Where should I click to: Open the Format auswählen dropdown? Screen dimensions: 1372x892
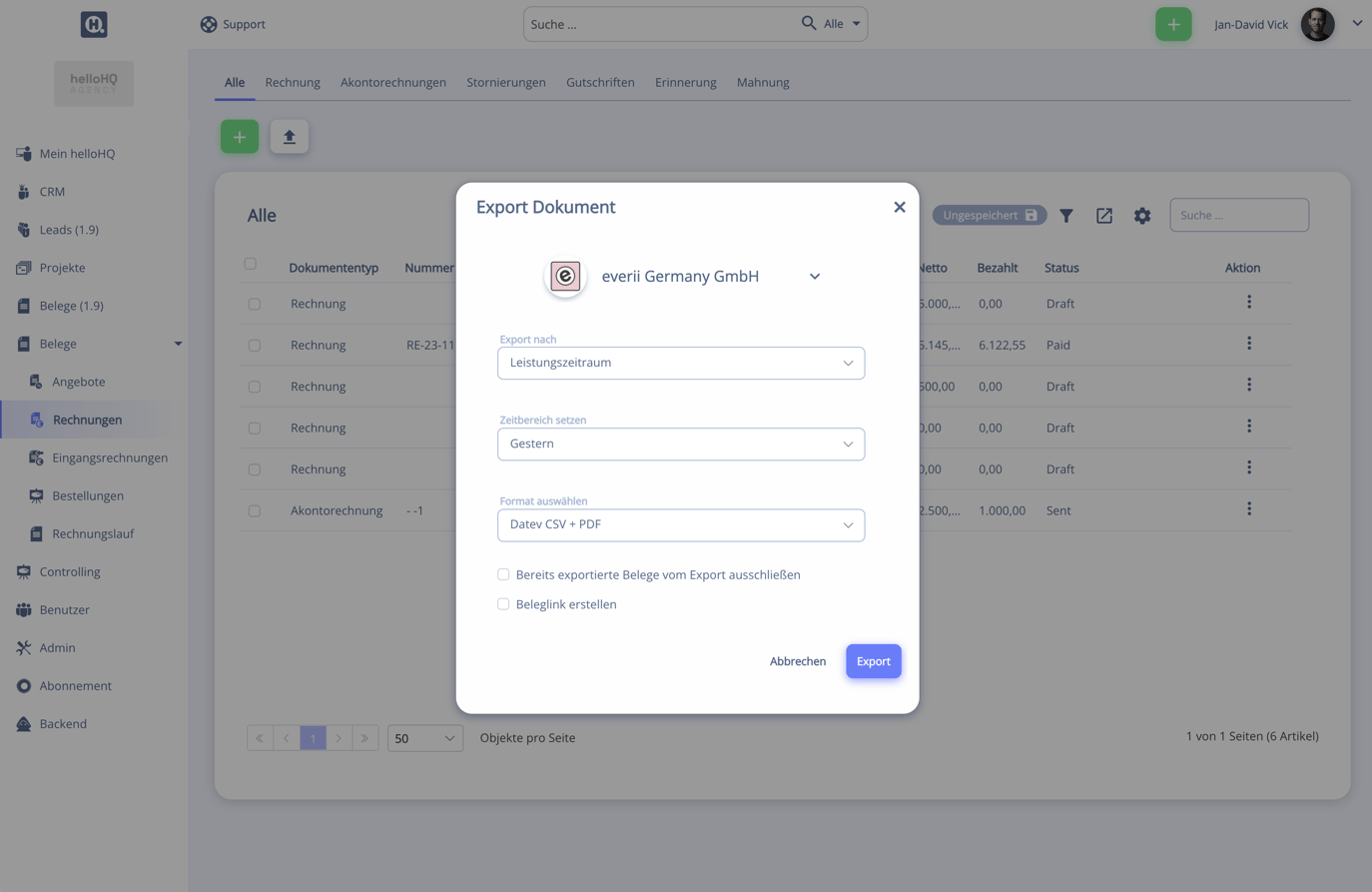(x=681, y=524)
